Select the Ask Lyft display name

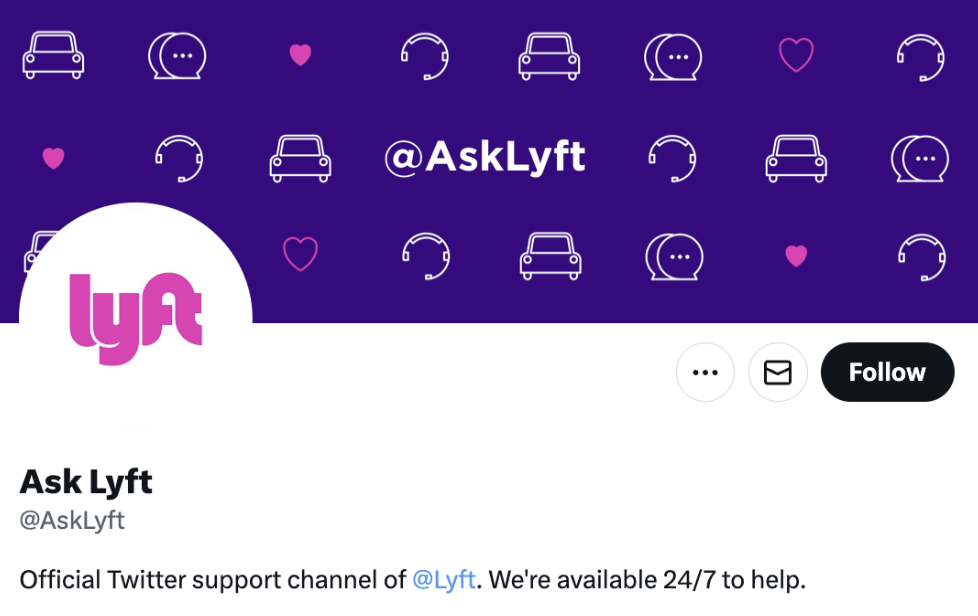[86, 481]
